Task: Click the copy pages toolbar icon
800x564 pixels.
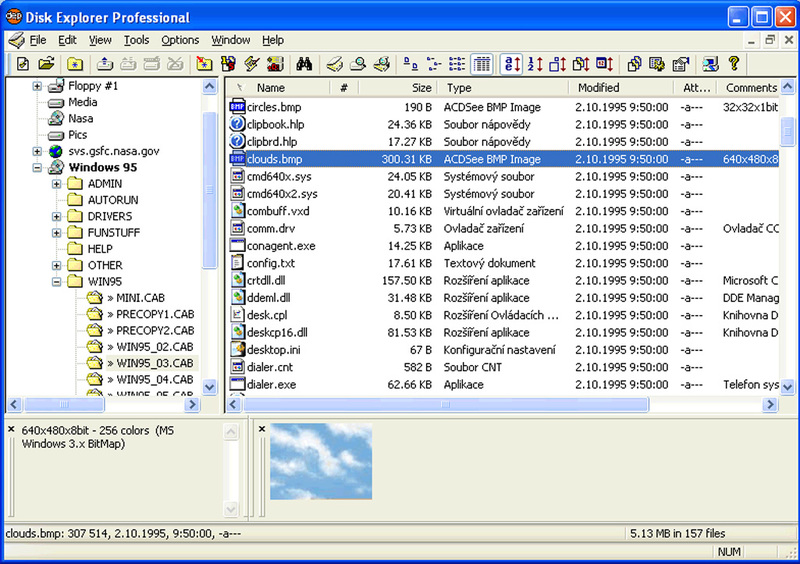Action: (x=634, y=64)
